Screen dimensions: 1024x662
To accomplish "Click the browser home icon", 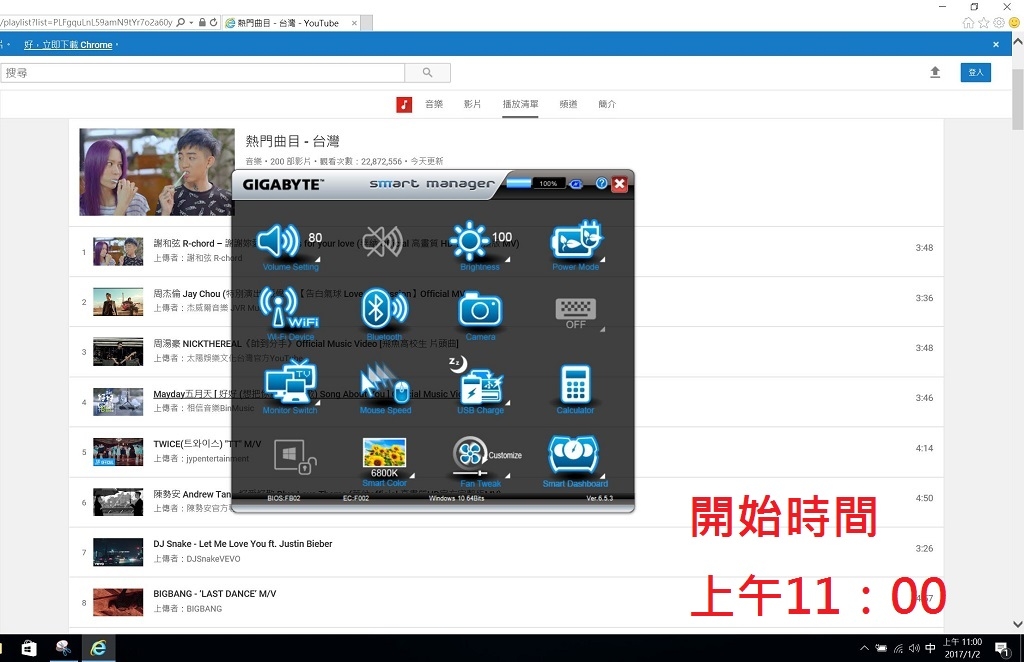I will point(968,22).
